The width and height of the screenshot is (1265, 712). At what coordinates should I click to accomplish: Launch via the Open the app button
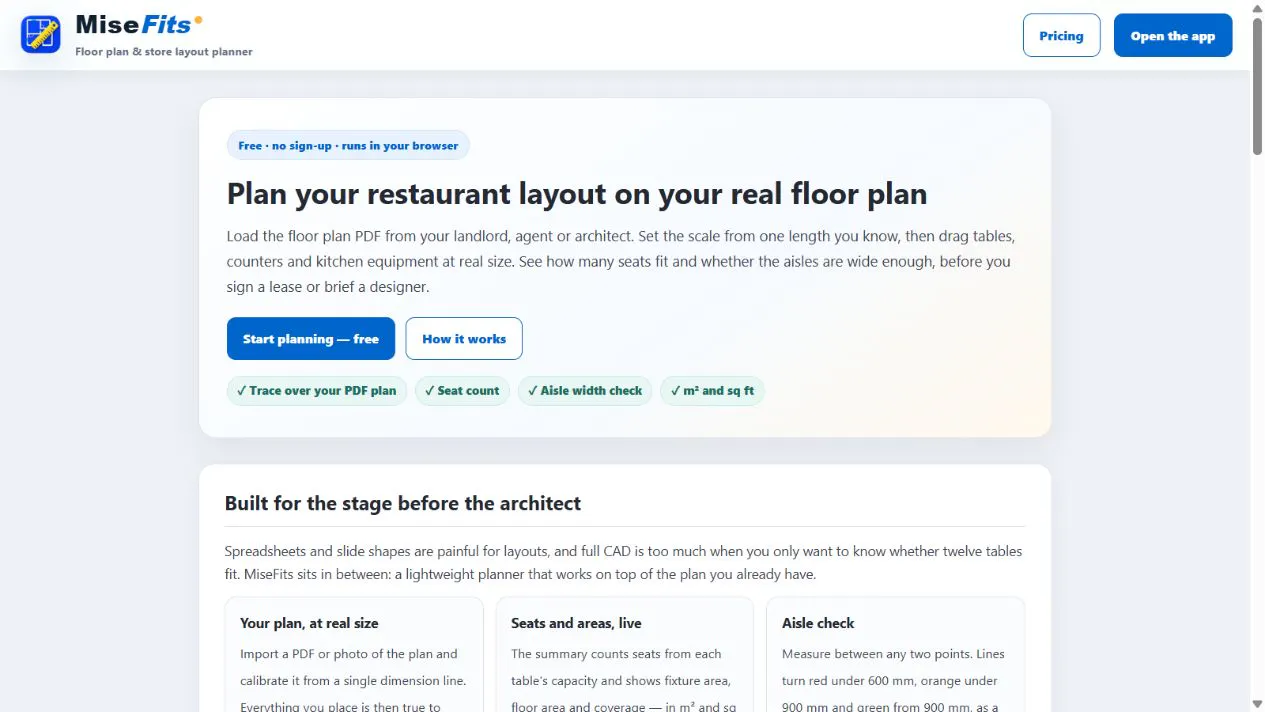pyautogui.click(x=1173, y=36)
